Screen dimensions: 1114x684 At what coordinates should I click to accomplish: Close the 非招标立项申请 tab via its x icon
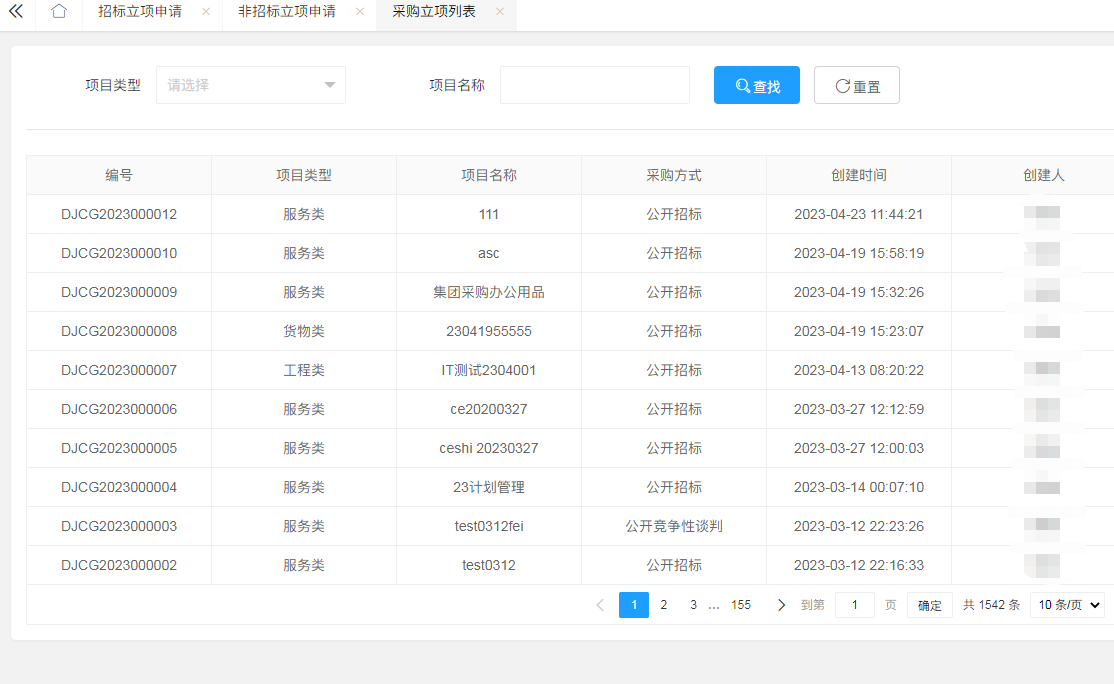[x=358, y=14]
